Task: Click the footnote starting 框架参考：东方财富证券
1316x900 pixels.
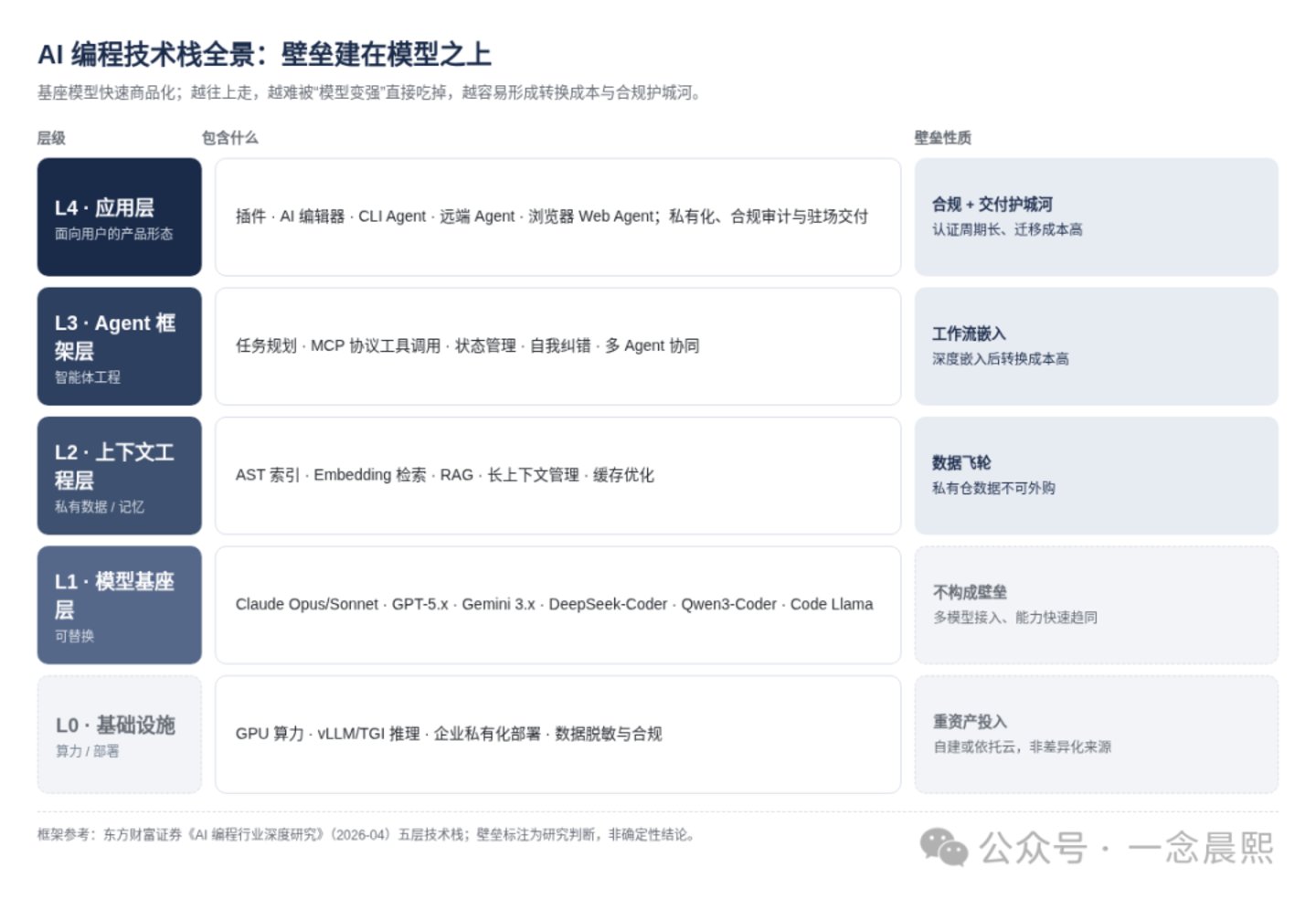Action: click(366, 834)
